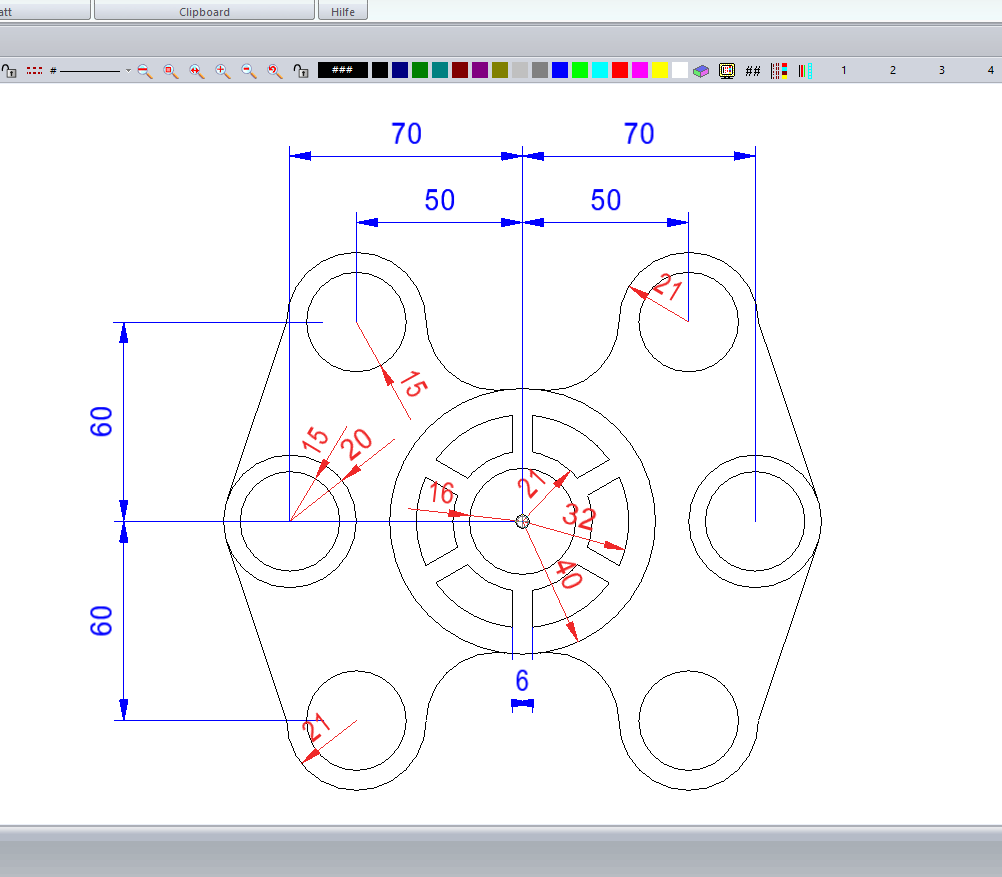Click the ## icon in toolbar
The image size is (1002, 877).
[x=753, y=71]
